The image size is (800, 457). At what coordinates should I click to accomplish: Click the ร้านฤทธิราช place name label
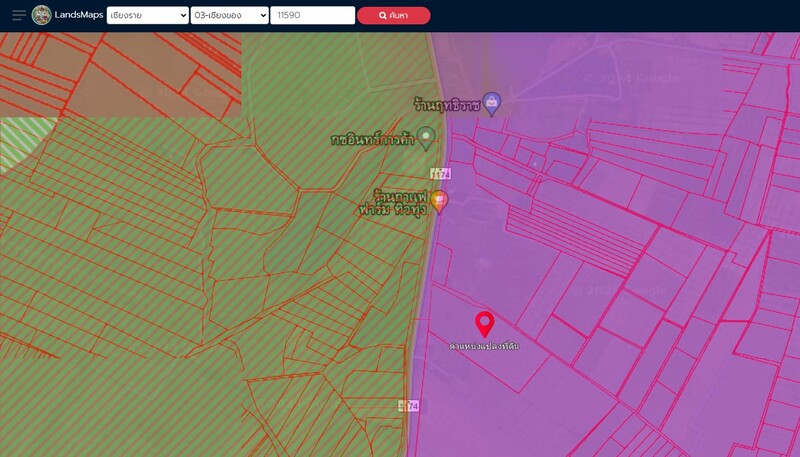click(x=446, y=104)
